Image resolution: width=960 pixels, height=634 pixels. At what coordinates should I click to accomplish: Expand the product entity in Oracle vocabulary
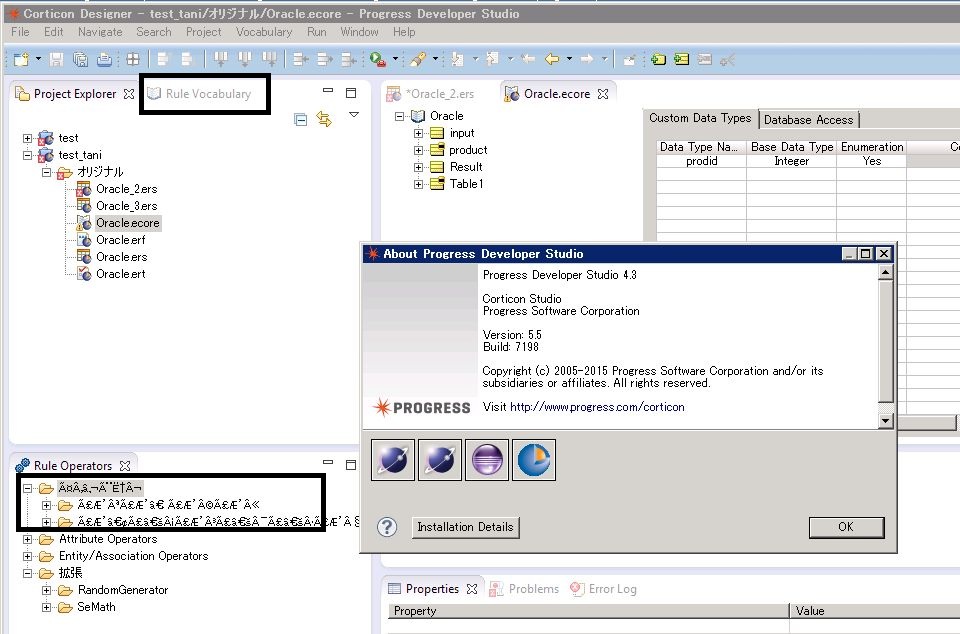coord(418,150)
